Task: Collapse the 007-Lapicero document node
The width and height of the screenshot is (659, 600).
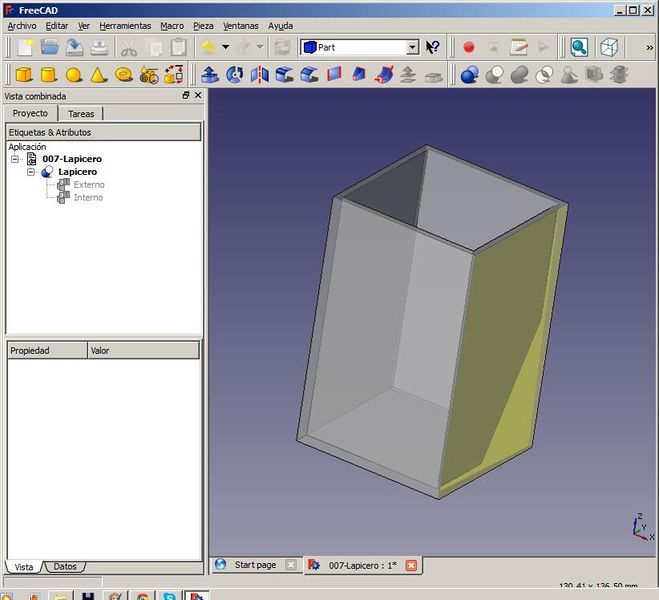Action: coord(16,159)
